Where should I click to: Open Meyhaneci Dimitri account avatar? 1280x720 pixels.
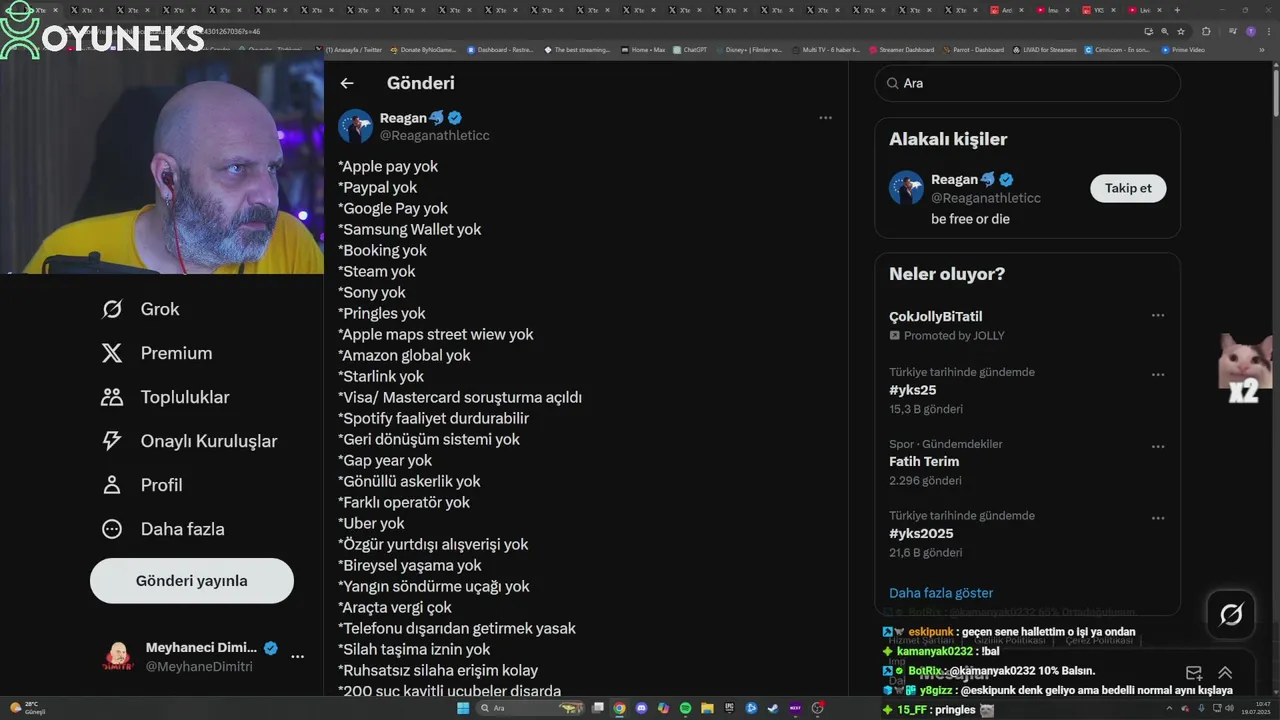coord(118,656)
